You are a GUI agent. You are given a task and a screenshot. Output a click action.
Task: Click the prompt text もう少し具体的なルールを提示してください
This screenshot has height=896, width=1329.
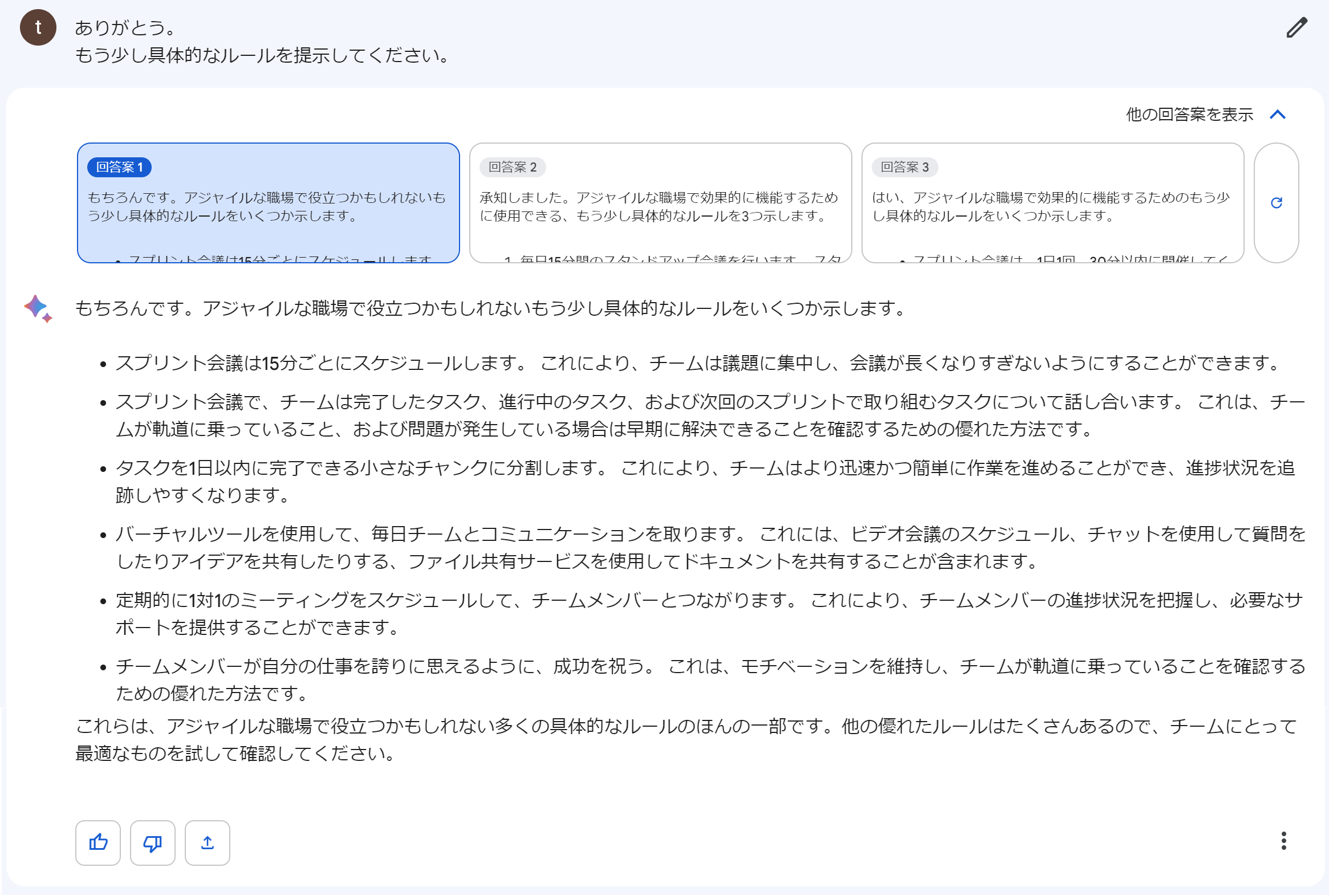pos(263,55)
